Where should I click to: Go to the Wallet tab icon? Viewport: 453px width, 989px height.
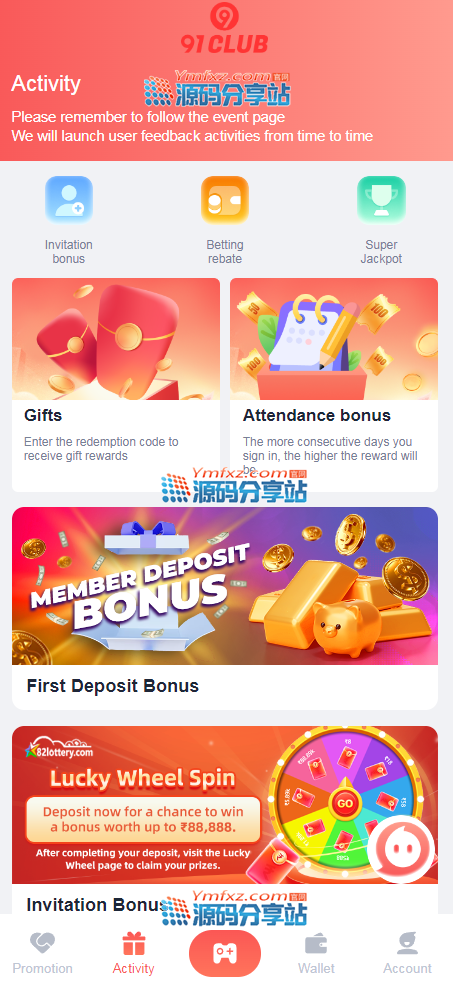click(316, 944)
